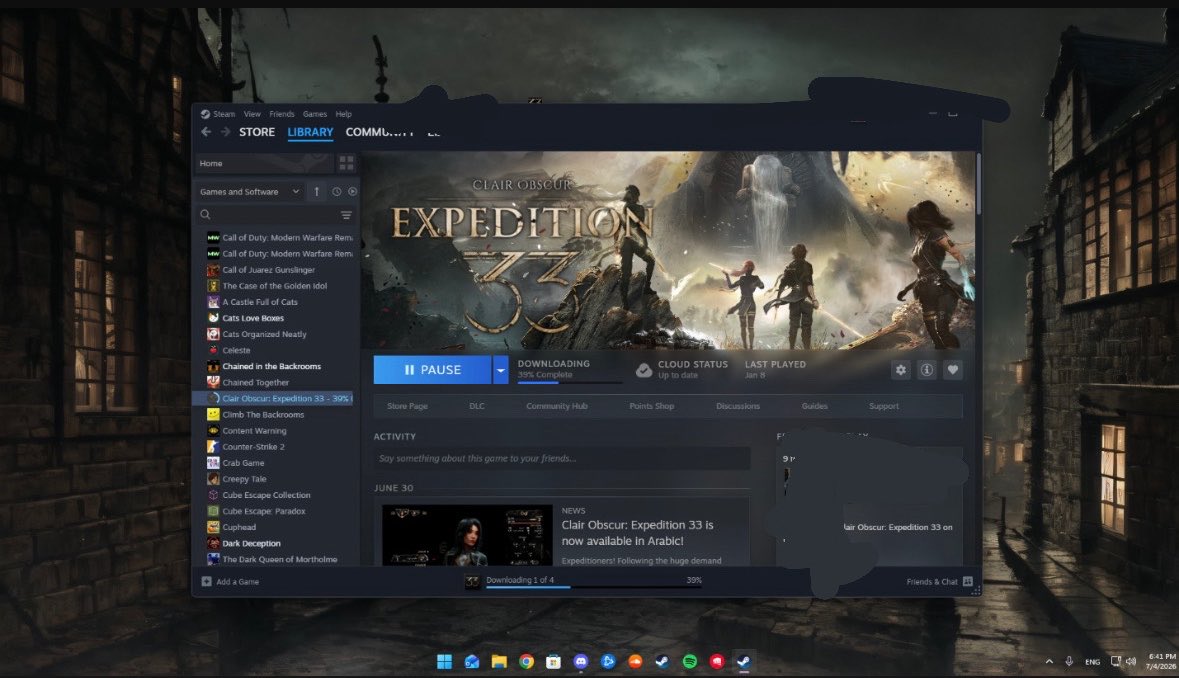The image size is (1179, 678).
Task: Open Friends & Chat icon
Action: pos(968,581)
